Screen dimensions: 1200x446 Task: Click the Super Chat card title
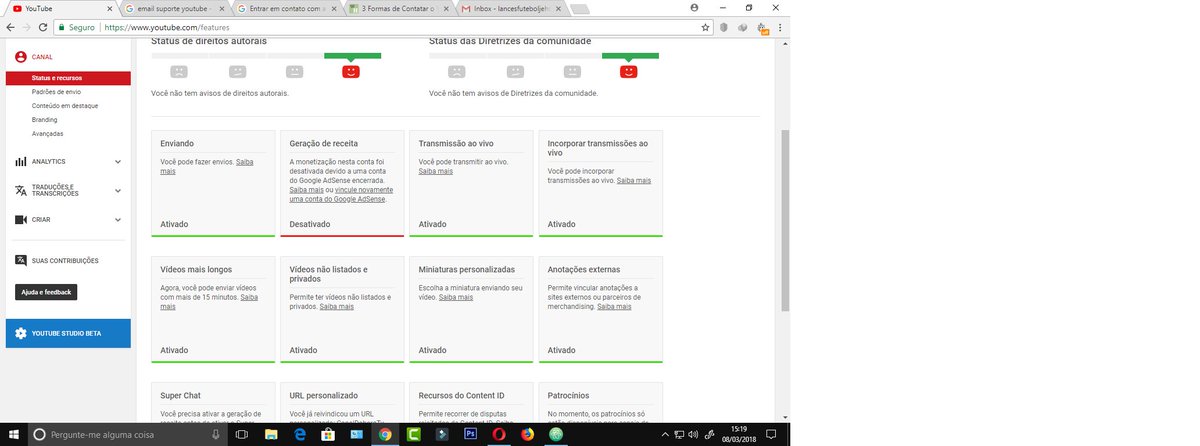[x=181, y=395]
